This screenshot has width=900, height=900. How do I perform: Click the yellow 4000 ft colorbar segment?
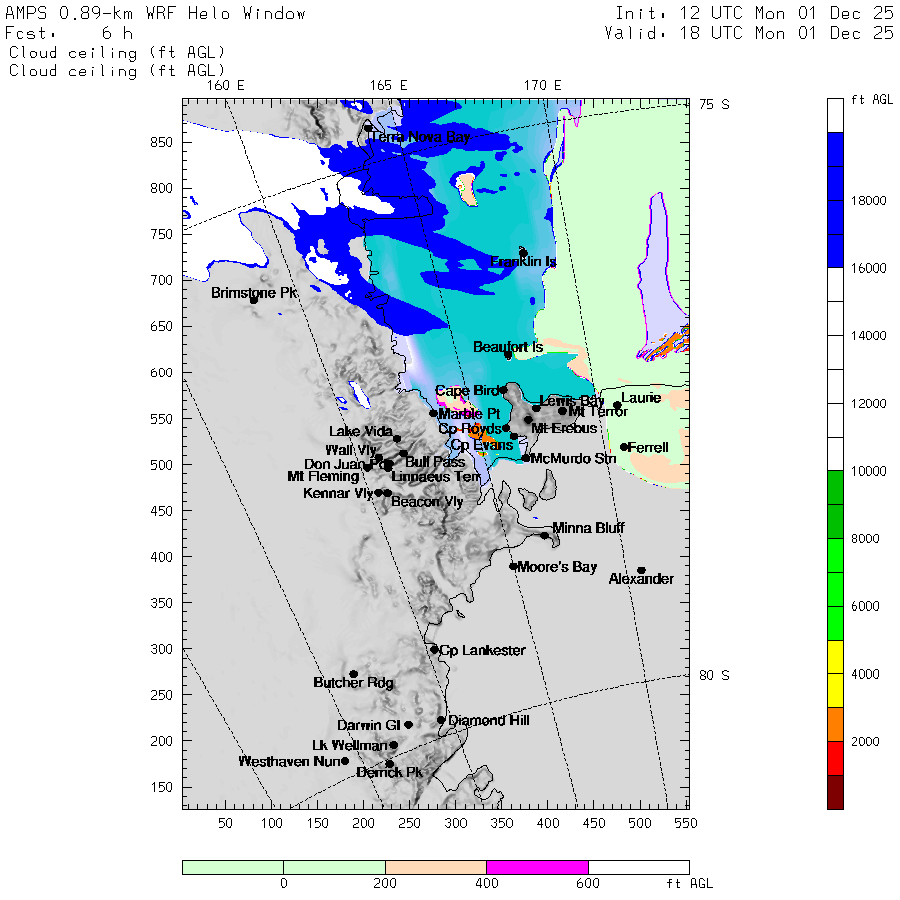(835, 674)
